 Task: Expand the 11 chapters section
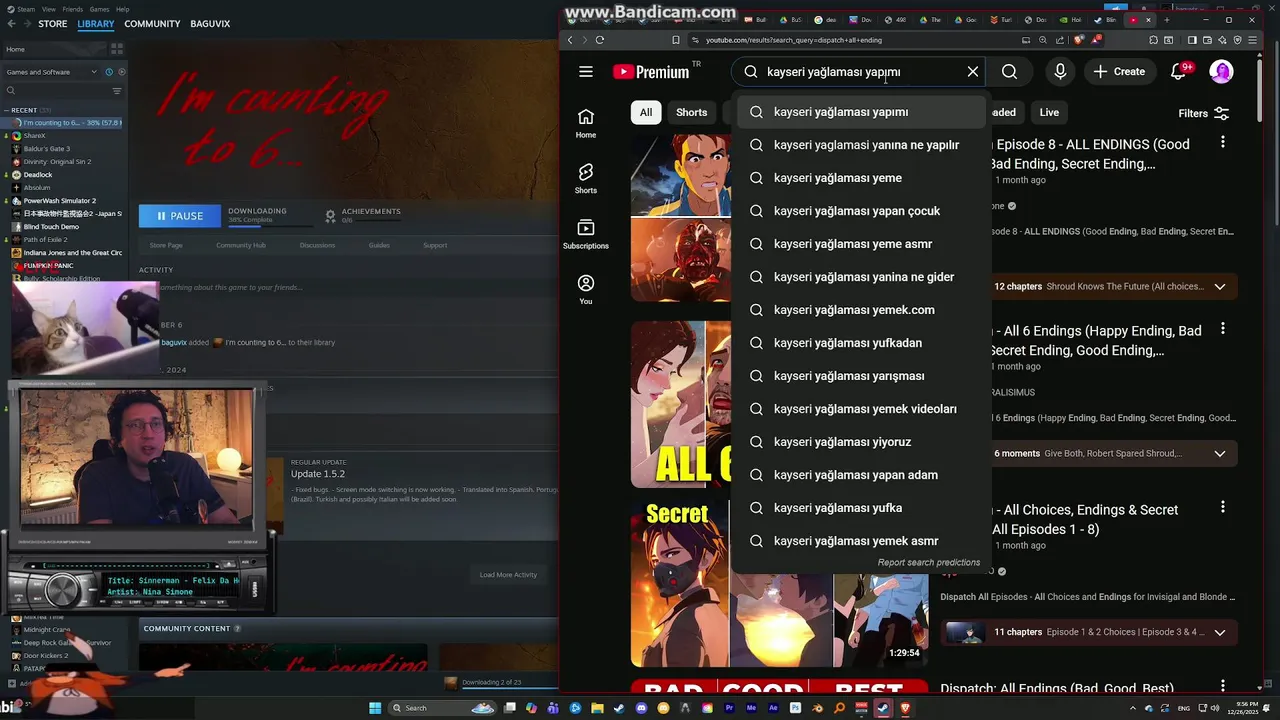point(1219,632)
